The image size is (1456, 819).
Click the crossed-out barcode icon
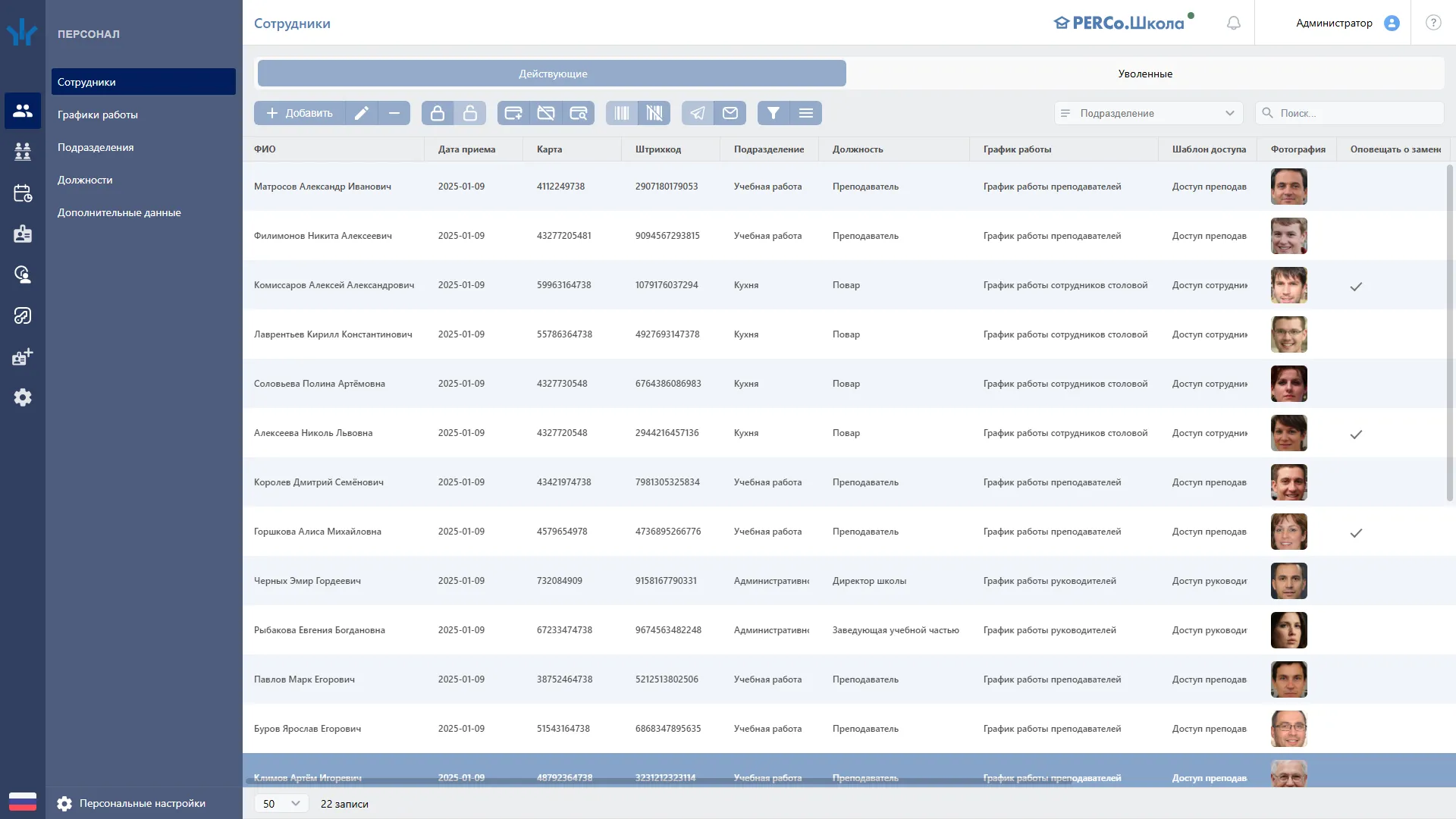click(654, 113)
